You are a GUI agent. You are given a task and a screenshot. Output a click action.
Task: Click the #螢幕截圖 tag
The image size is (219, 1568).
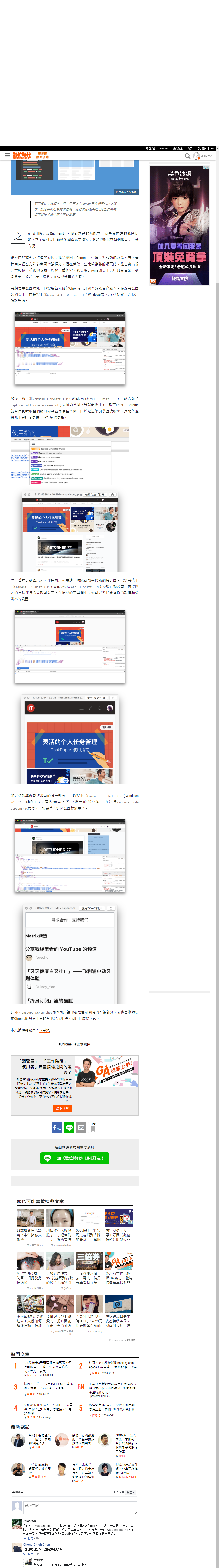pos(82,1044)
